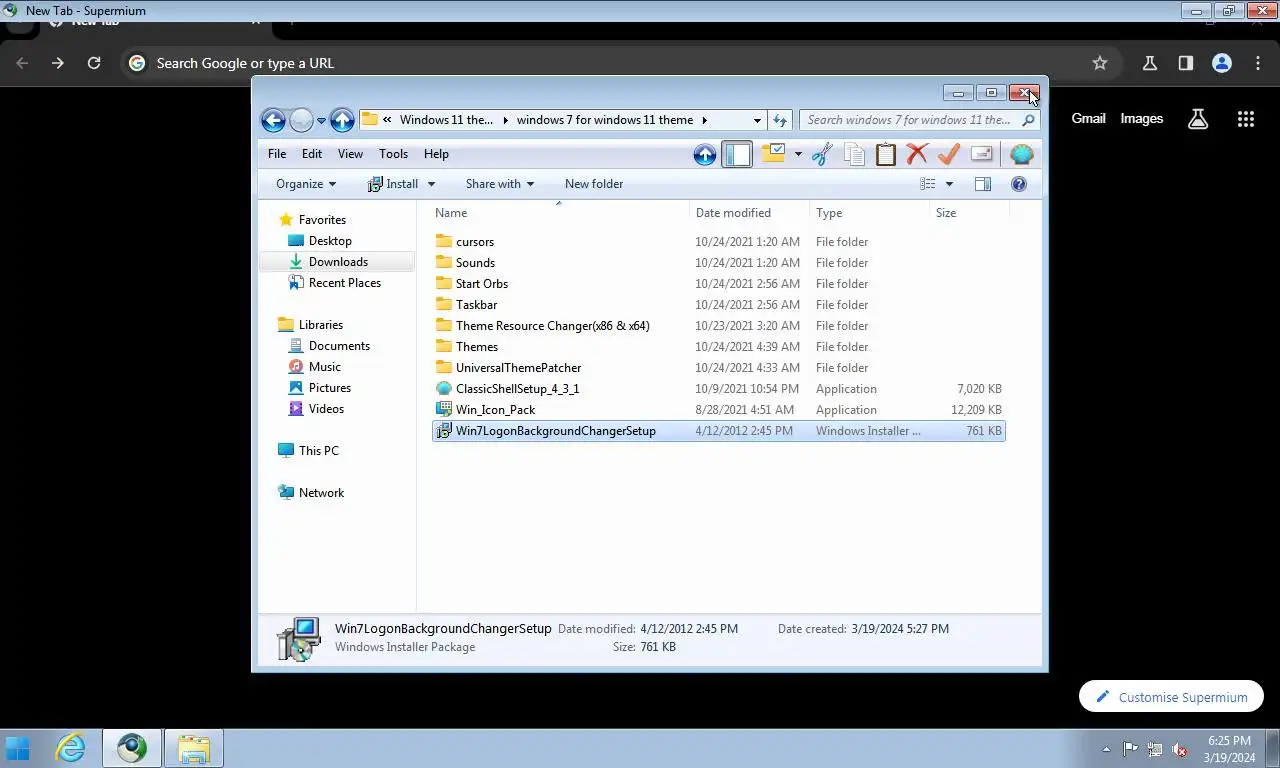The width and height of the screenshot is (1280, 768).
Task: Click the Classic Shell Up one level button
Action: [704, 154]
